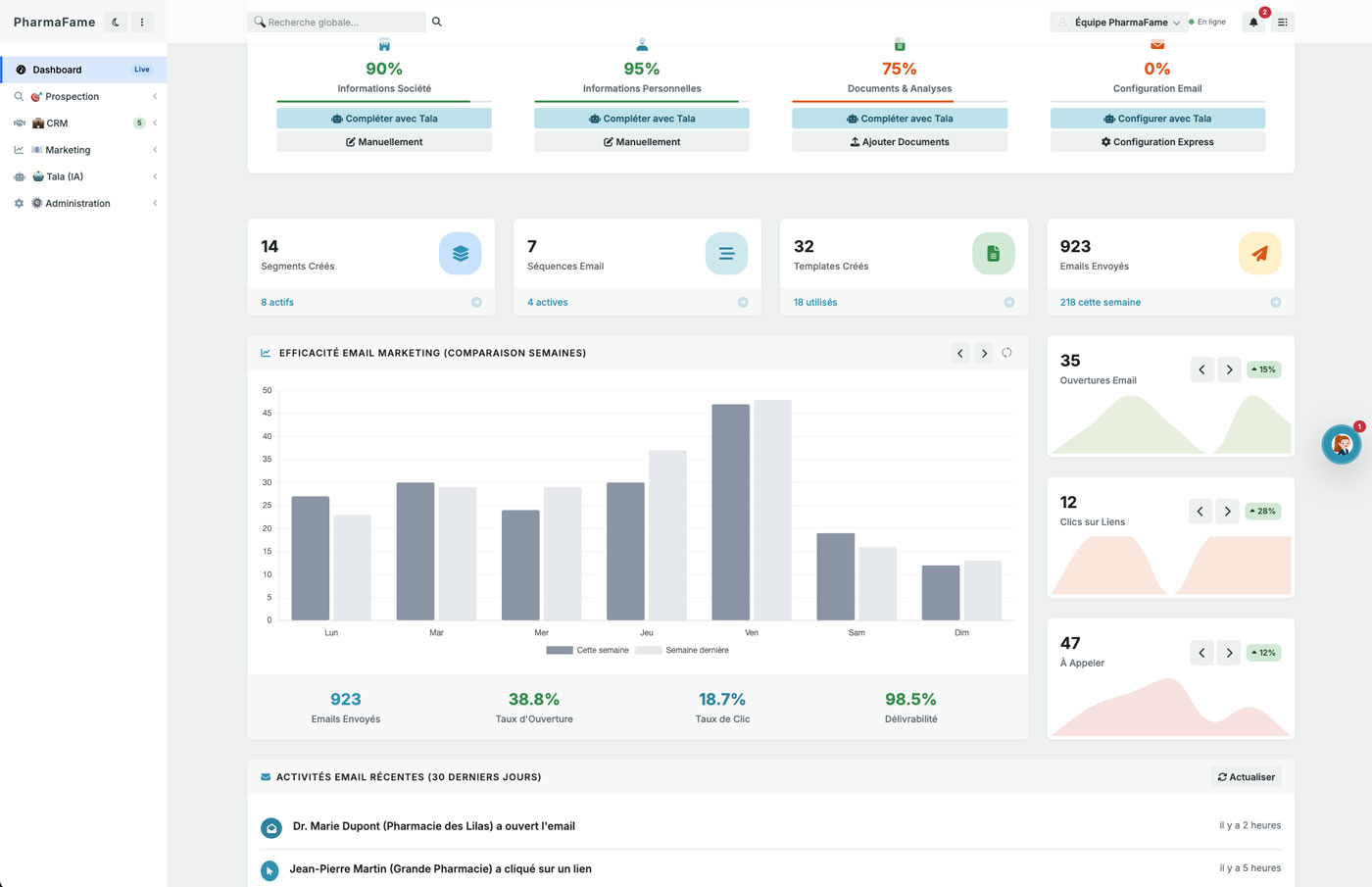Expand the Administration chevron
Viewport: 1372px width, 887px height.
pos(155,203)
